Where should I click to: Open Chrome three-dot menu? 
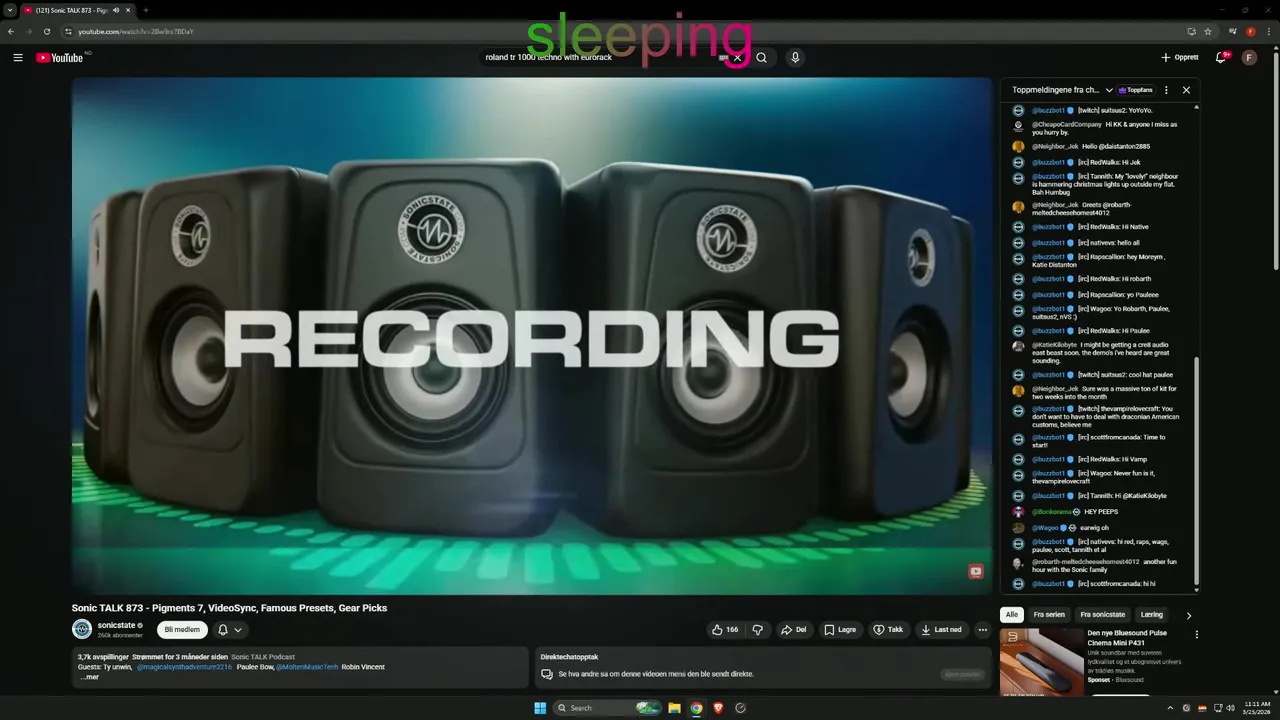pos(1268,31)
